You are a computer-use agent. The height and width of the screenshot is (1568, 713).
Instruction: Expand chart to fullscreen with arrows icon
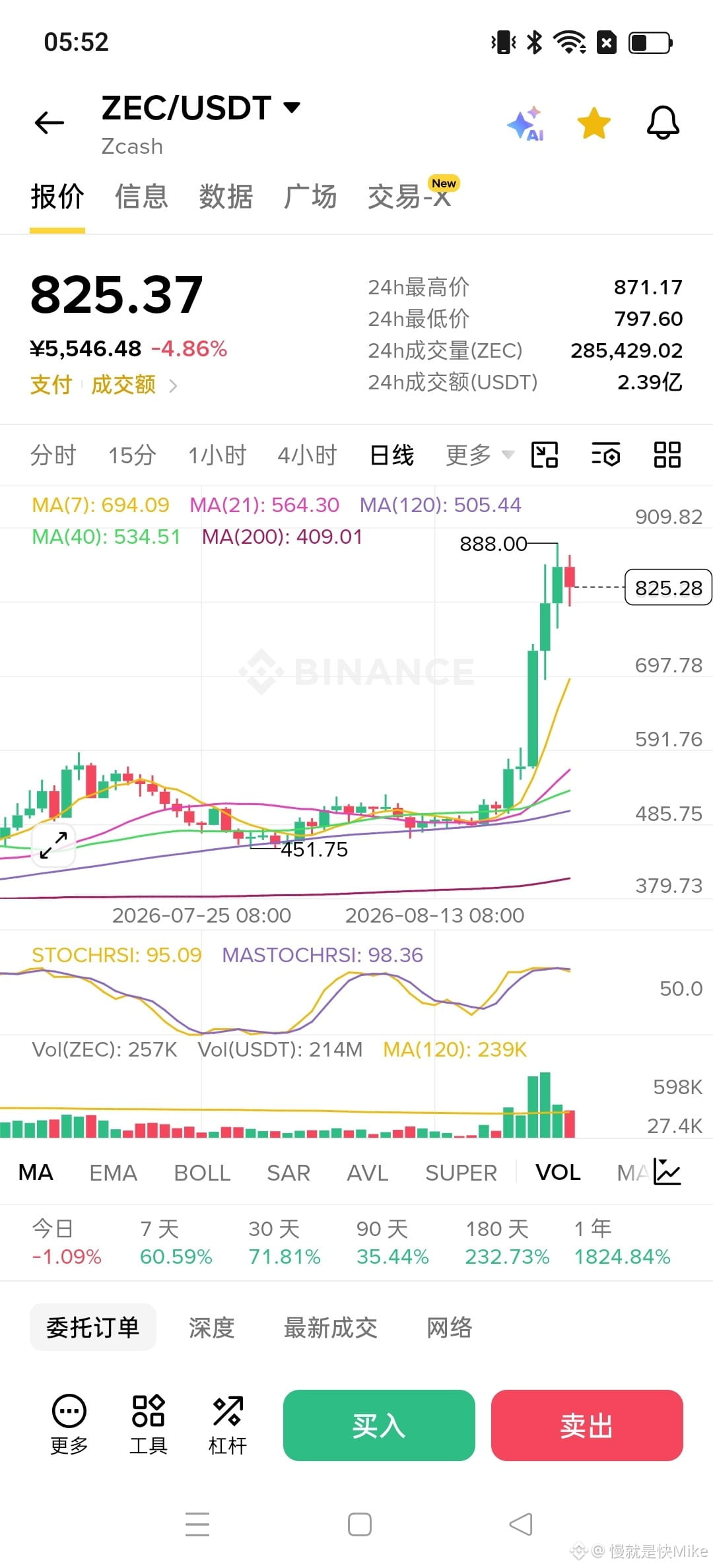tap(53, 845)
